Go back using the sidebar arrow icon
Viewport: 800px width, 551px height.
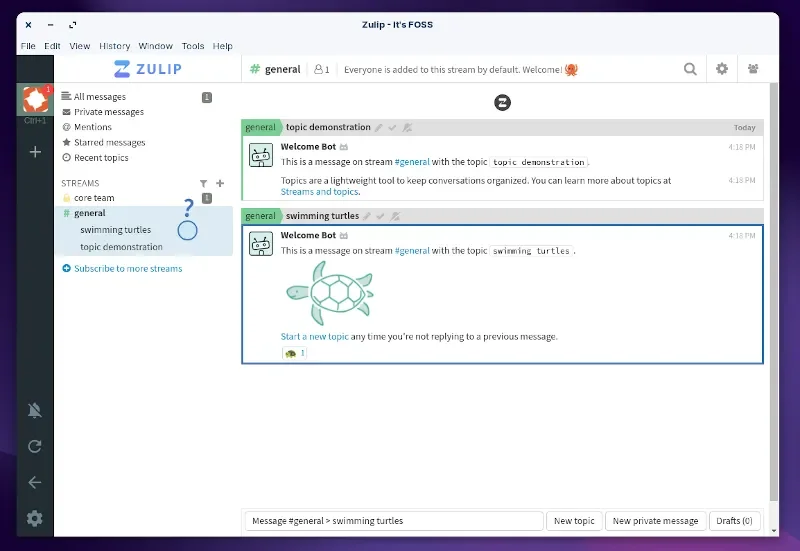(35, 482)
